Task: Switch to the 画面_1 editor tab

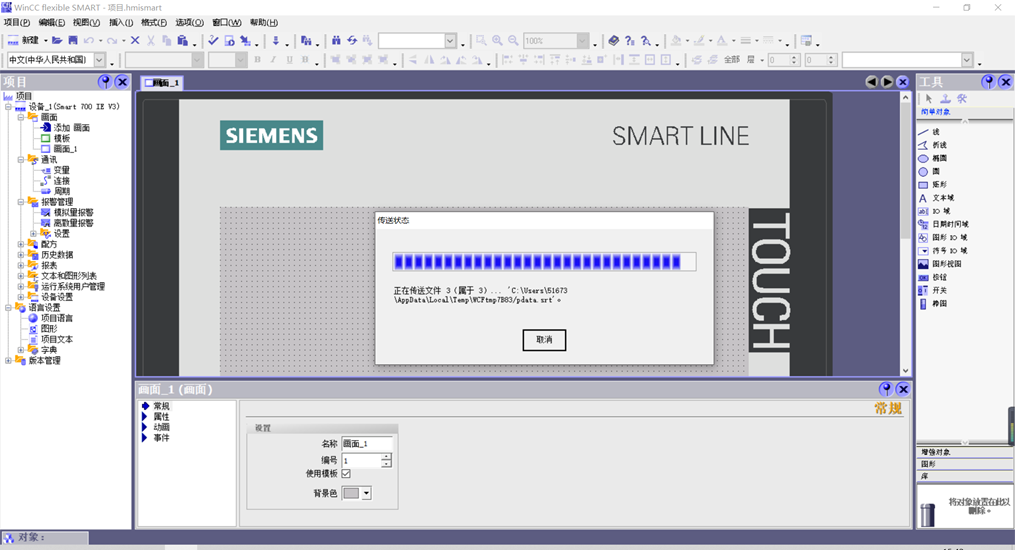Action: [x=162, y=83]
